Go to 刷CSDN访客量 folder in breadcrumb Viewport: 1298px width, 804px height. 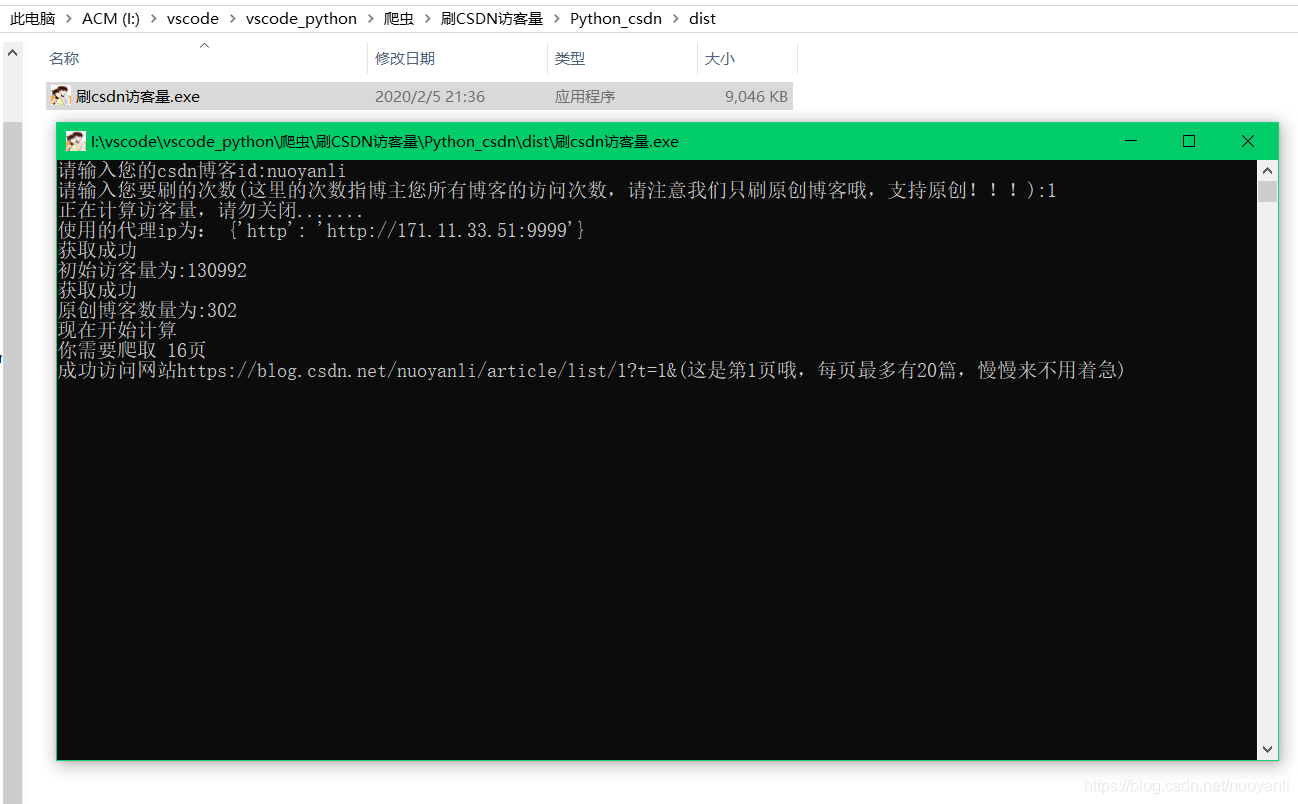pos(492,19)
